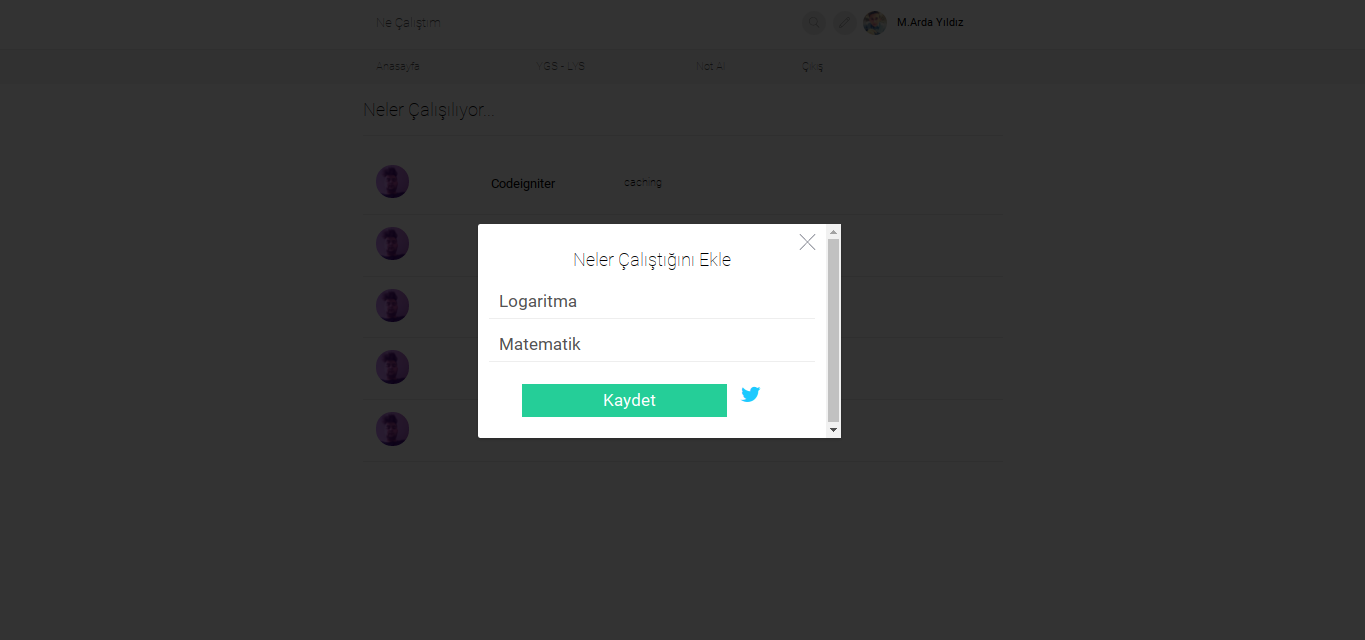Click the Matematik input field
This screenshot has height=640, width=1365.
[x=652, y=344]
